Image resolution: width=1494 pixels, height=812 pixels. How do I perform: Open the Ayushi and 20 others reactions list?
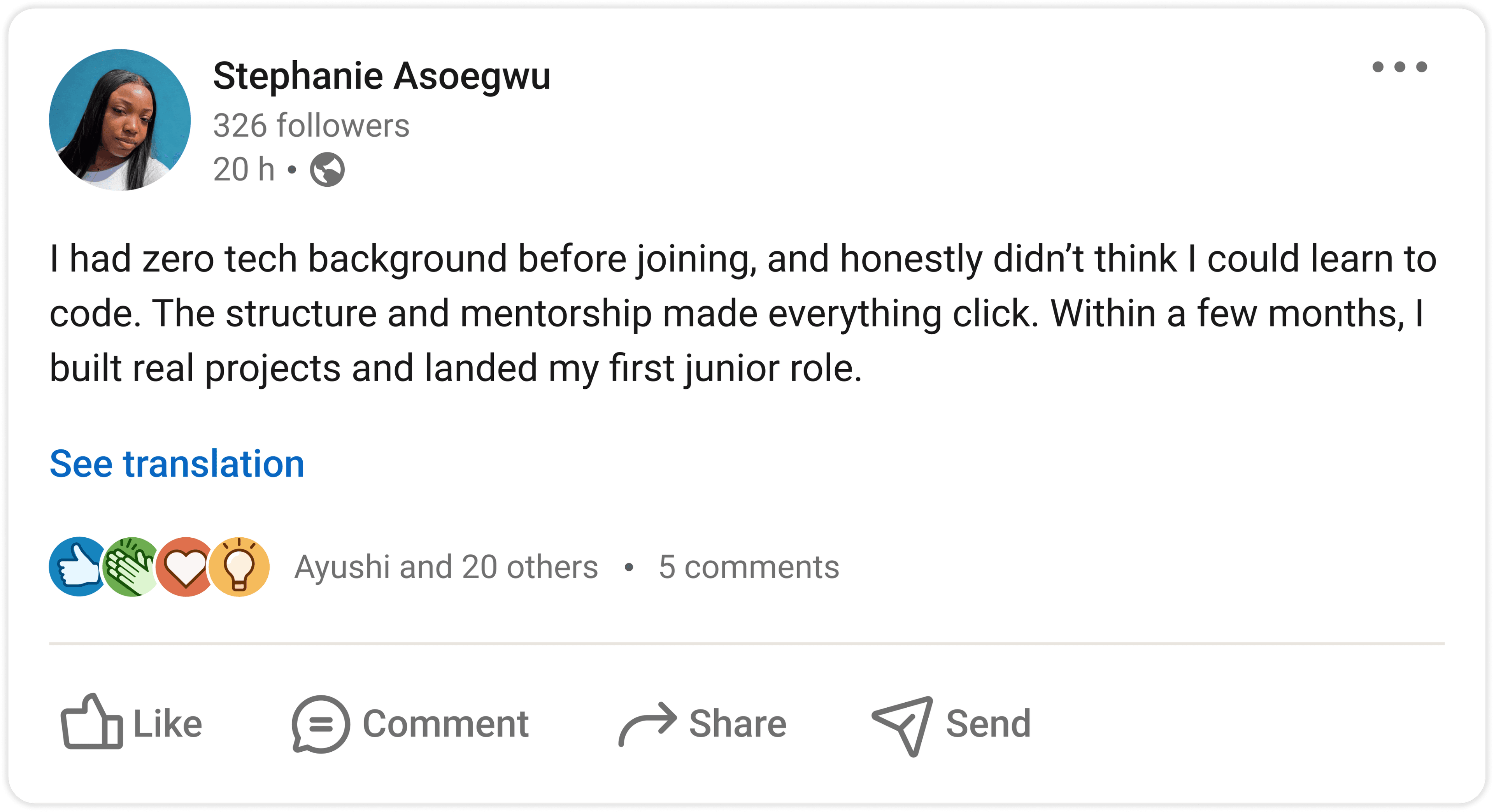tap(446, 566)
